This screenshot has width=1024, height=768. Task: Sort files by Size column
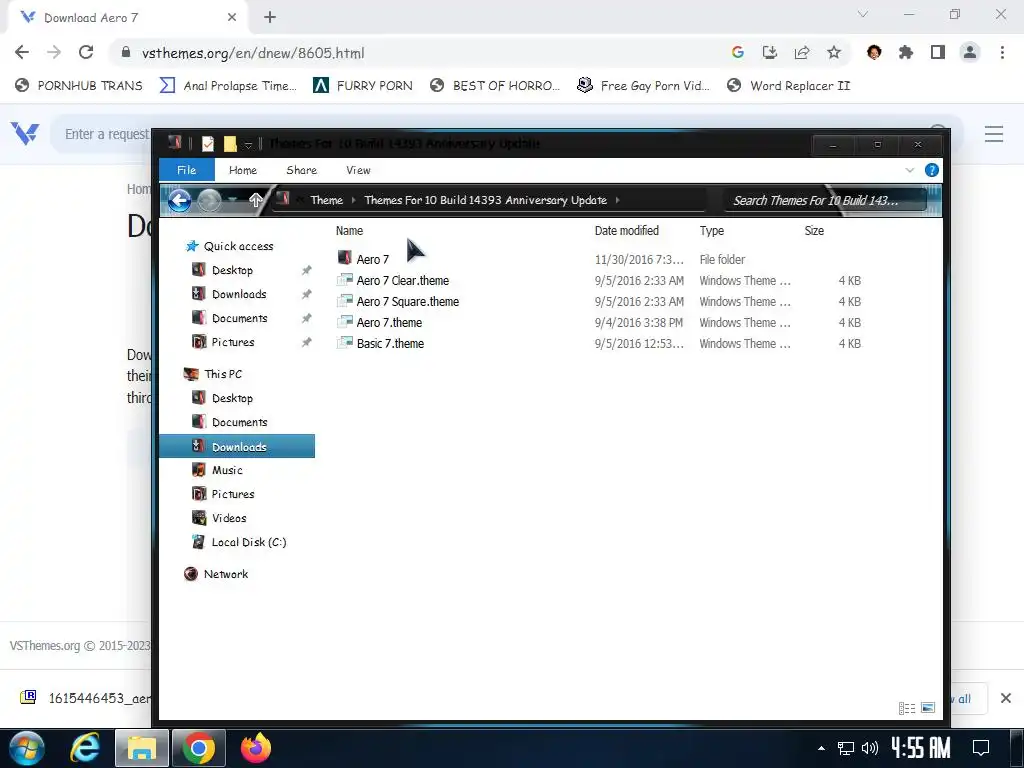click(x=814, y=231)
